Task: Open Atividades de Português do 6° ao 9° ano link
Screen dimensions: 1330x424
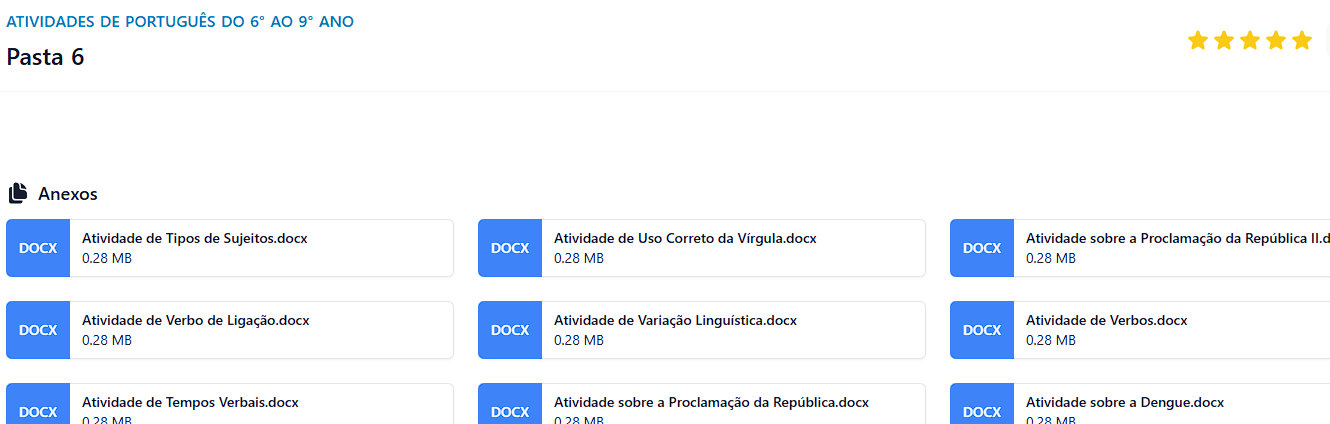Action: (x=180, y=21)
